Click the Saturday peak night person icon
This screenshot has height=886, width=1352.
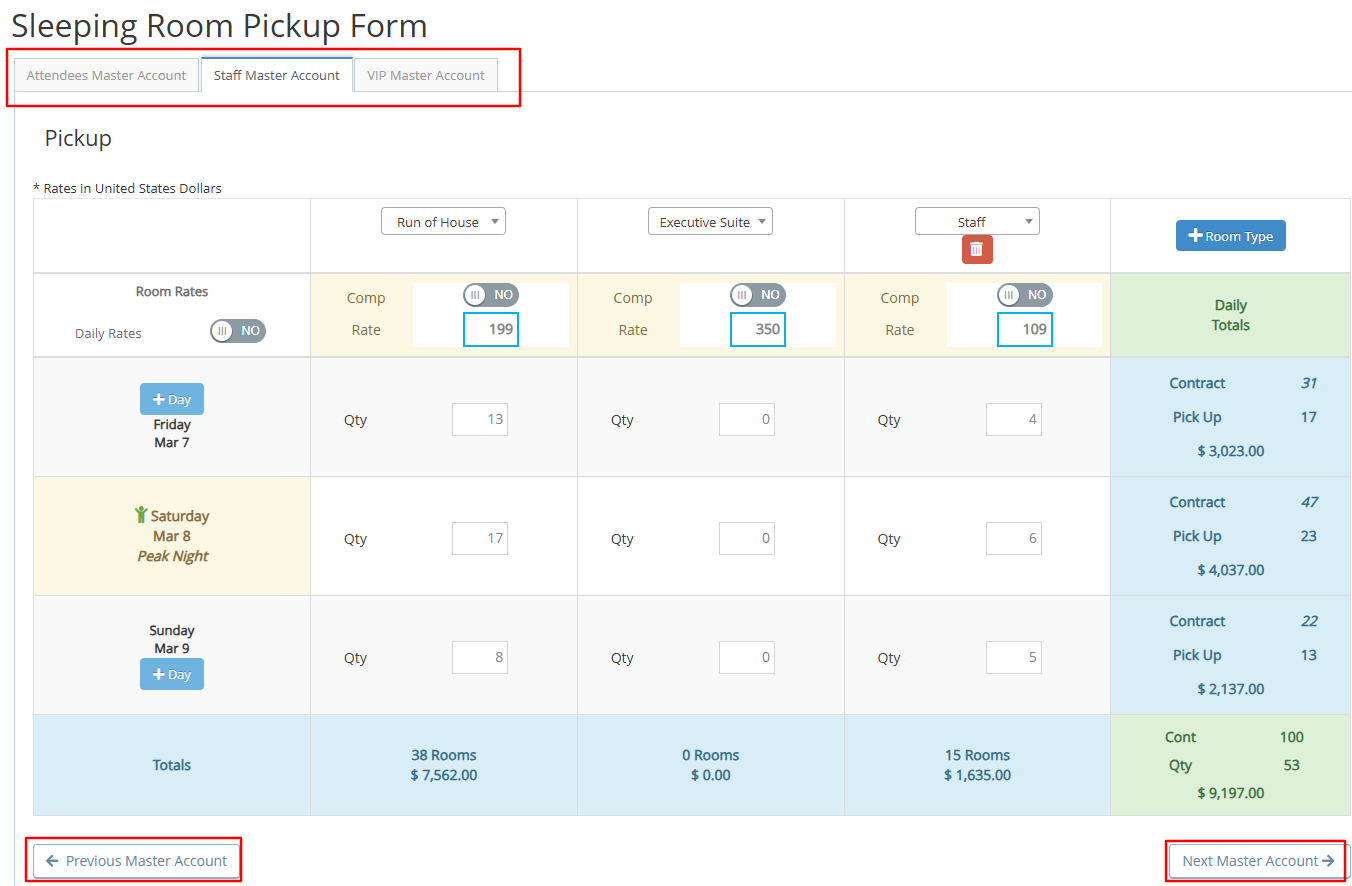coord(141,515)
